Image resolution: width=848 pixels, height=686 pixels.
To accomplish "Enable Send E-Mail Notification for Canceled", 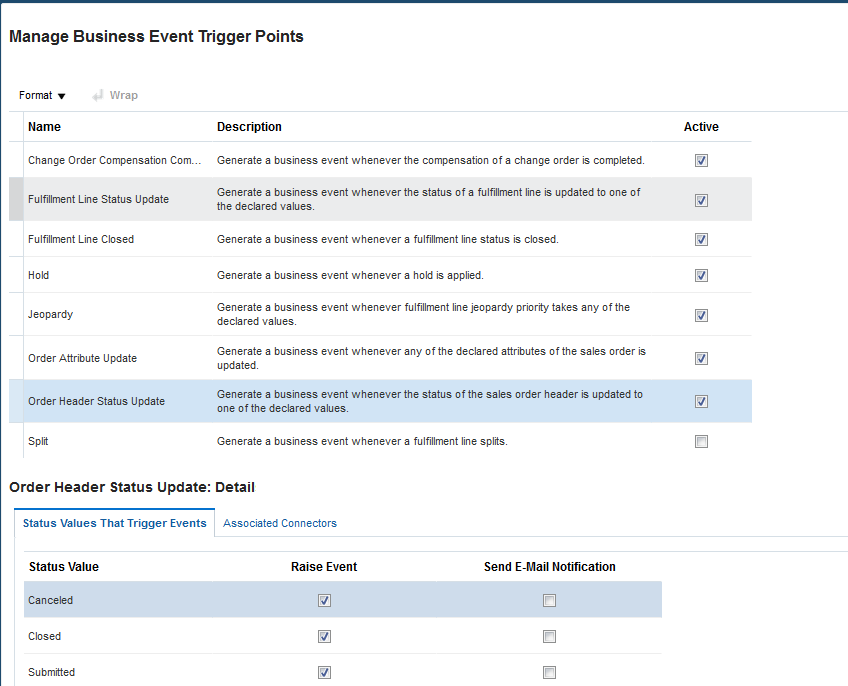I will 549,600.
